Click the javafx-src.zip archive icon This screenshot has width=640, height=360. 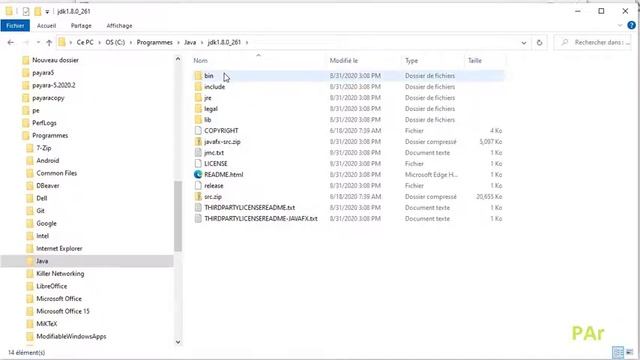coord(198,142)
